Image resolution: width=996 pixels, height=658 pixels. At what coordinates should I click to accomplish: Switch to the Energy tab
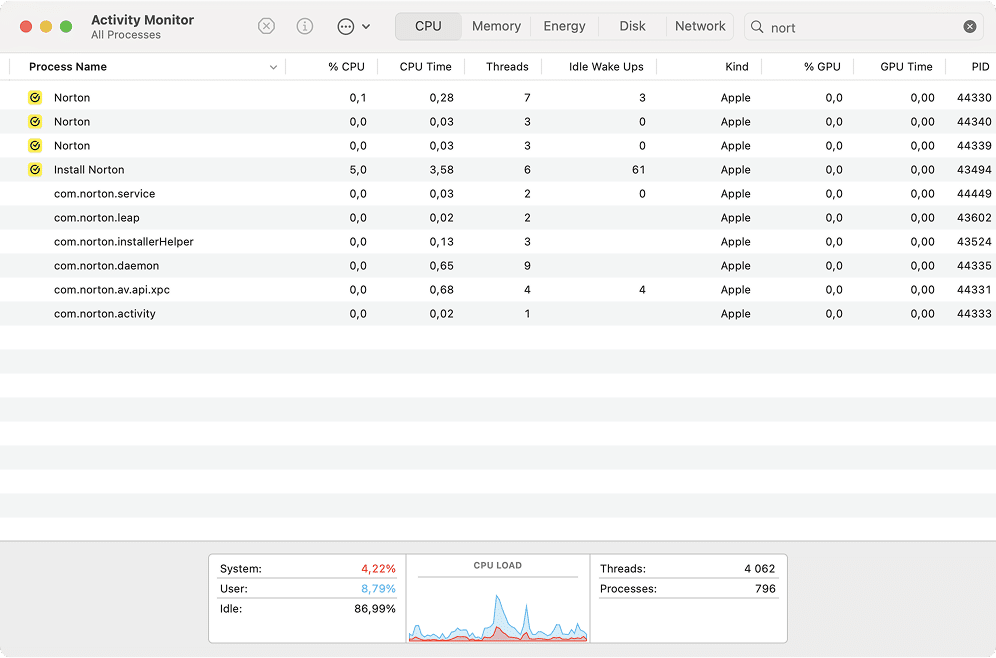(x=564, y=26)
